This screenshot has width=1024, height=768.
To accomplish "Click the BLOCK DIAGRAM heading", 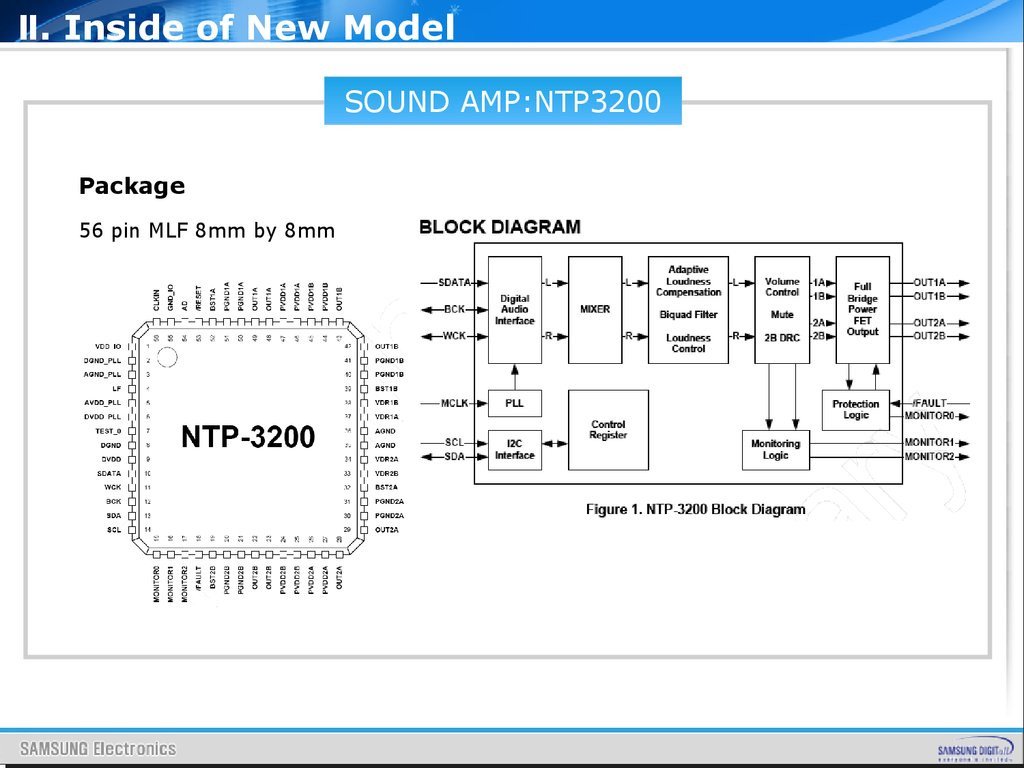I will (499, 227).
